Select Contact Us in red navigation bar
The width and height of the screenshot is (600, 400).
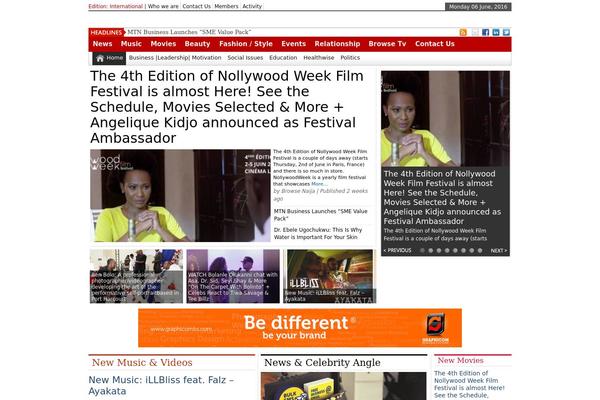(x=435, y=44)
